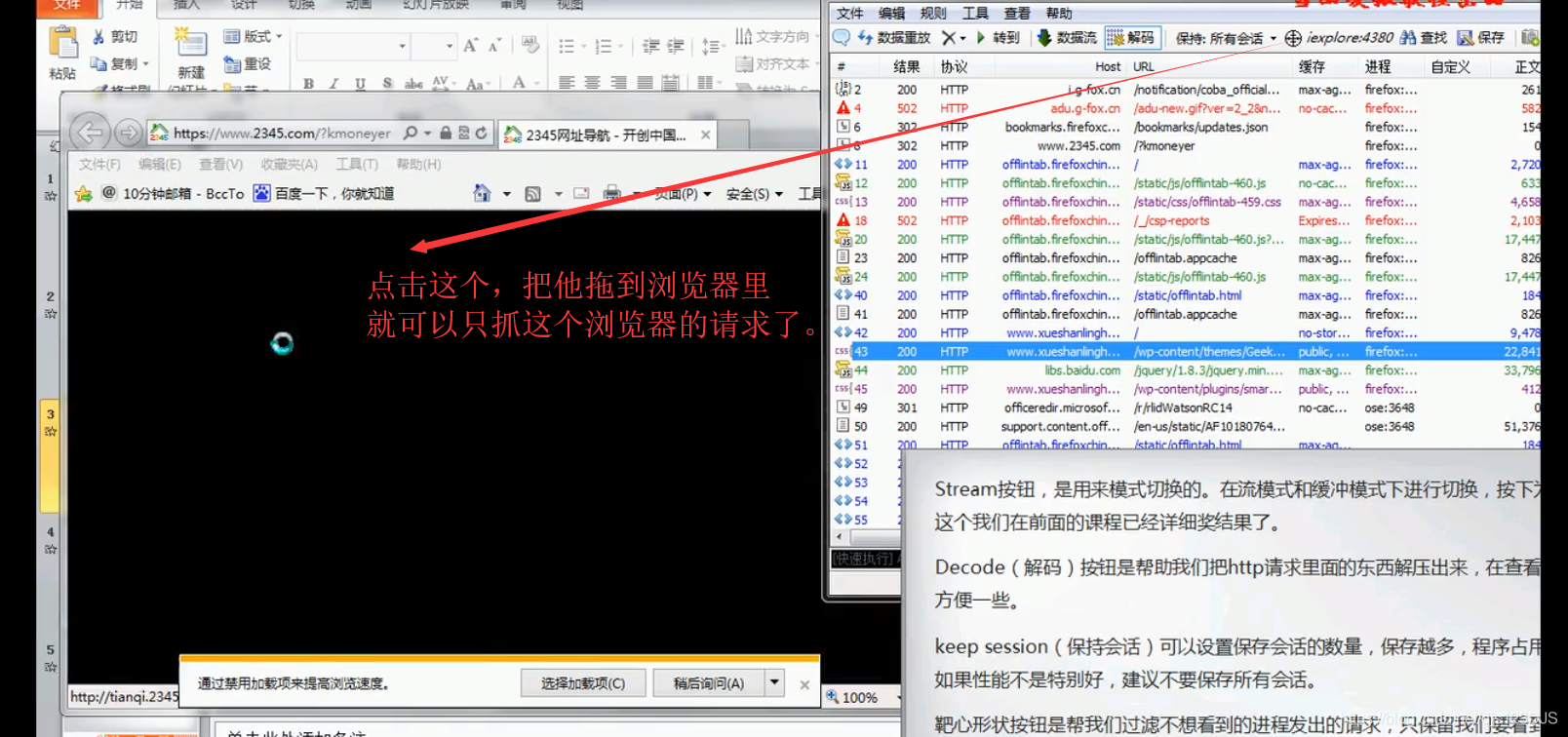Toggle Strikethrough (abc) formatting
The width and height of the screenshot is (1568, 737).
tap(413, 84)
